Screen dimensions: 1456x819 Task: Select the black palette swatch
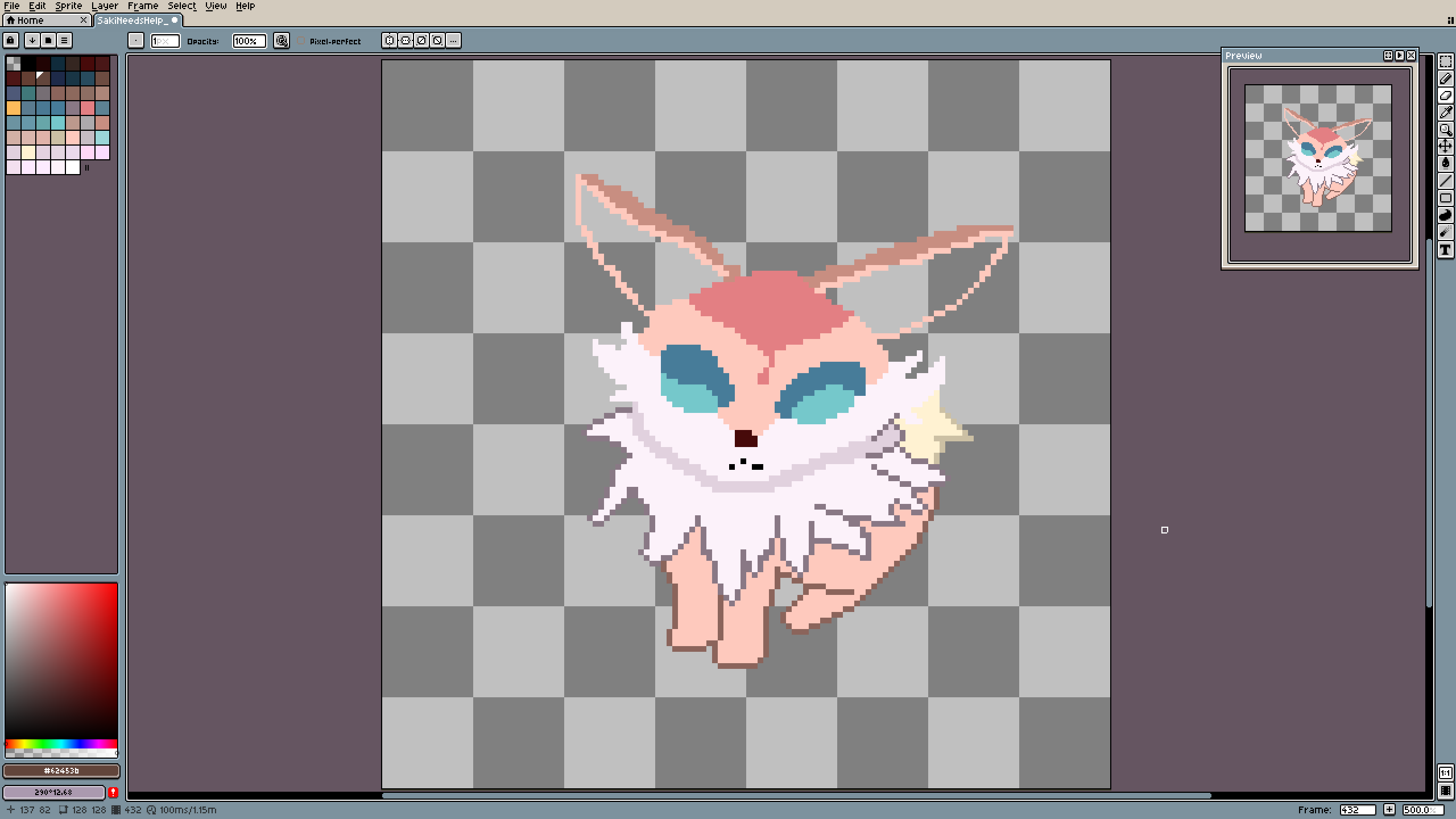(28, 64)
